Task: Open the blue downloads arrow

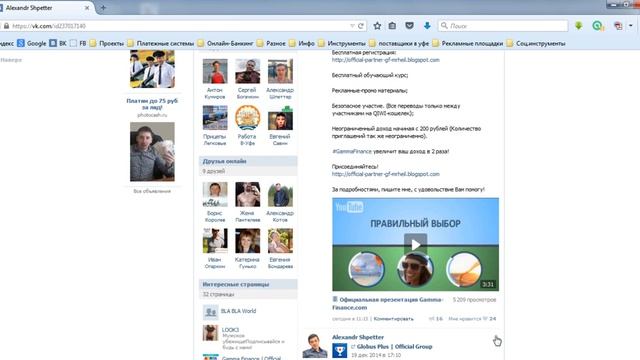Action: pos(427,26)
